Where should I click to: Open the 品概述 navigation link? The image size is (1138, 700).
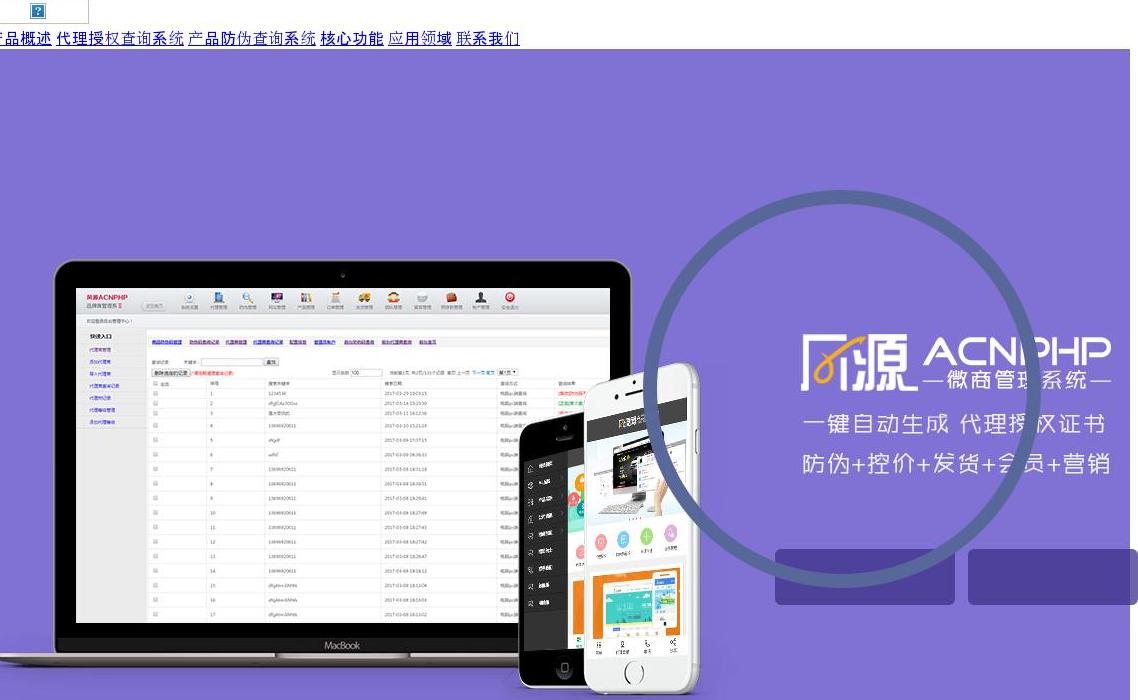[25, 38]
